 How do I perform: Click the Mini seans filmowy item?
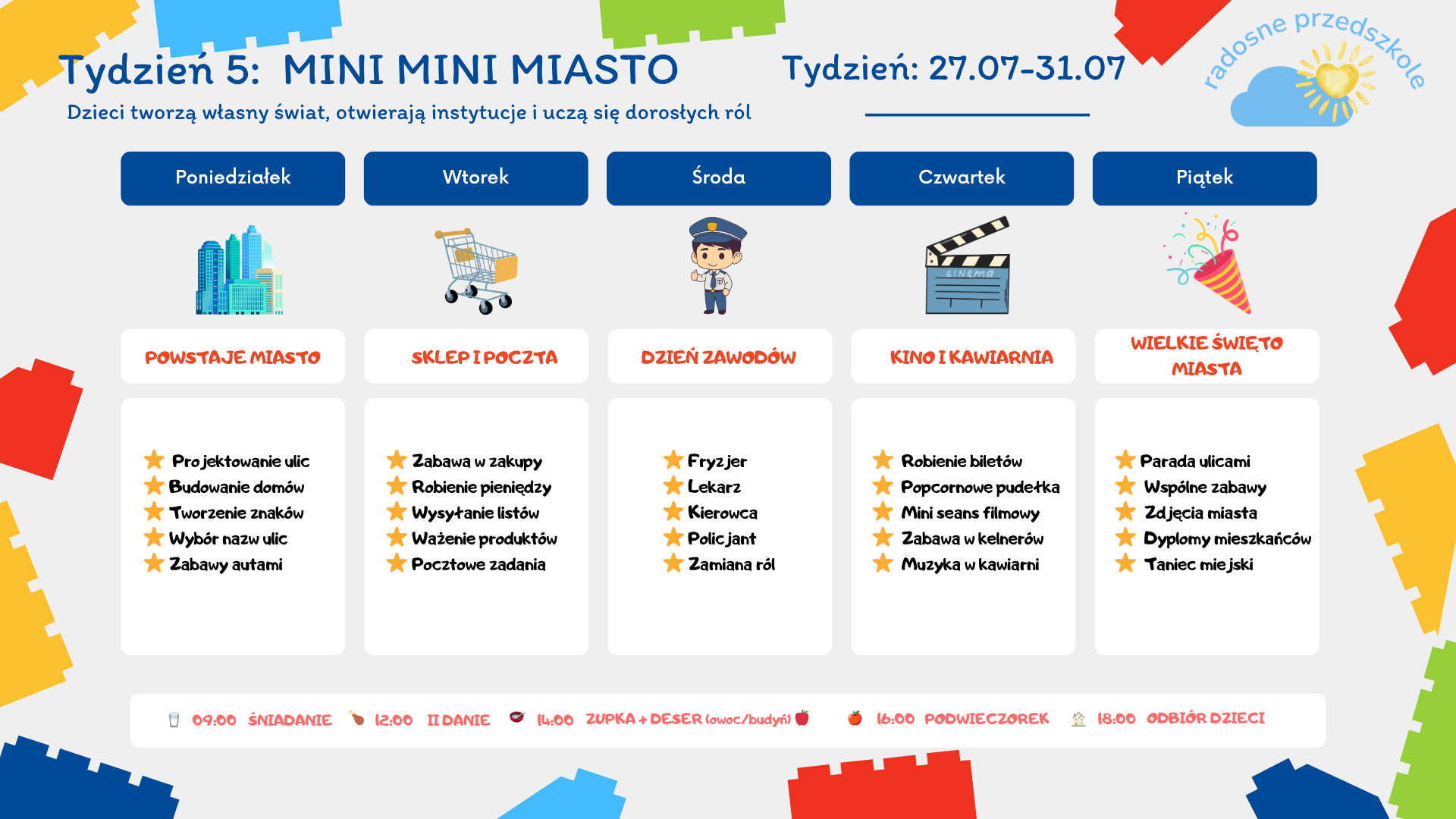971,513
